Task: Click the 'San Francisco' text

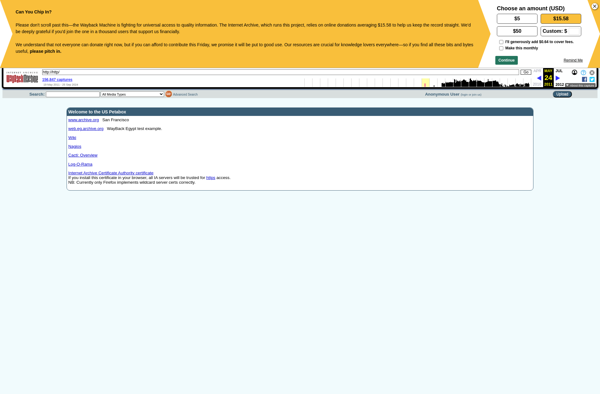Action: point(116,120)
